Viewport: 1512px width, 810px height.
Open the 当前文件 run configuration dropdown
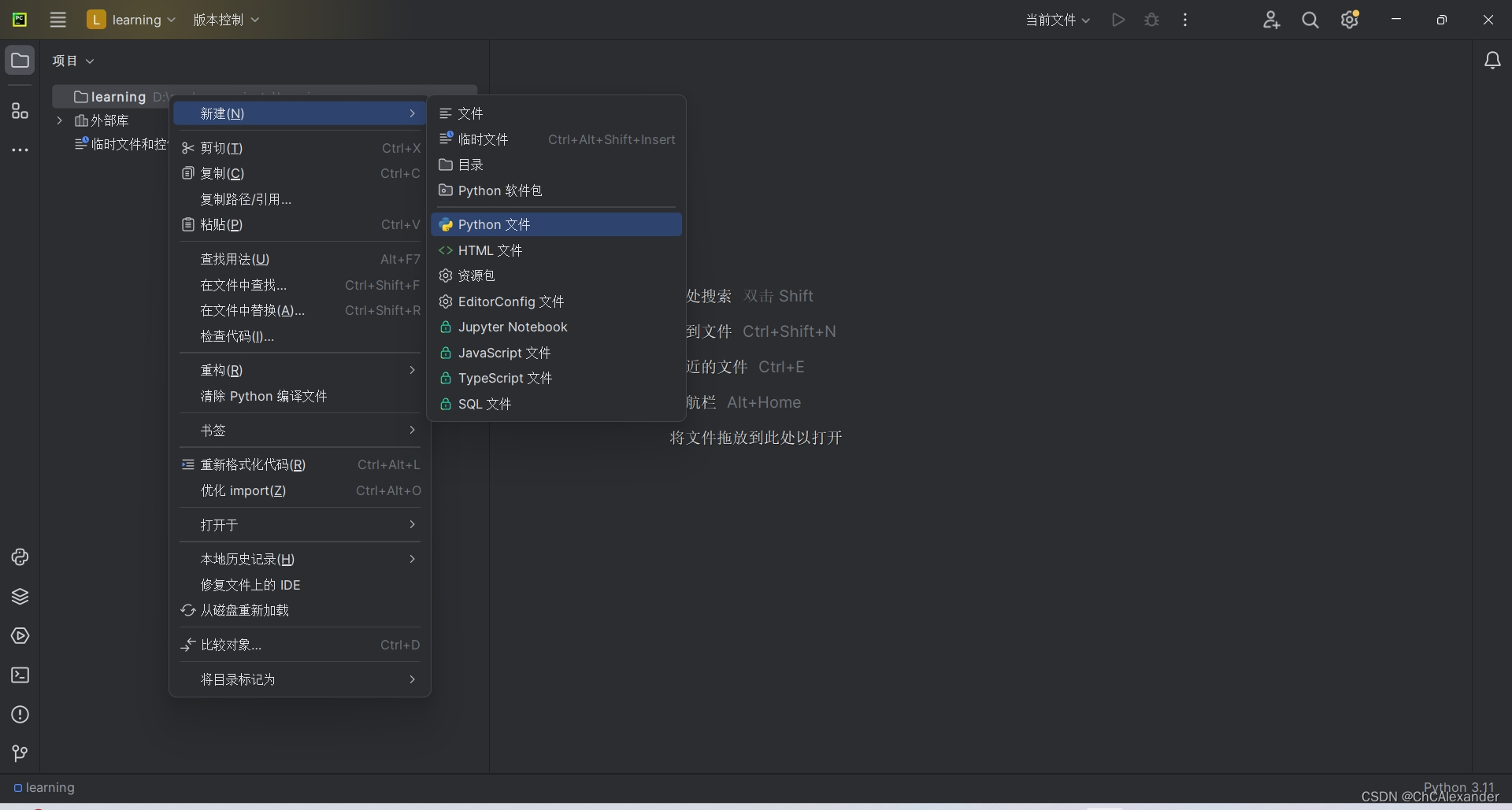click(1058, 20)
